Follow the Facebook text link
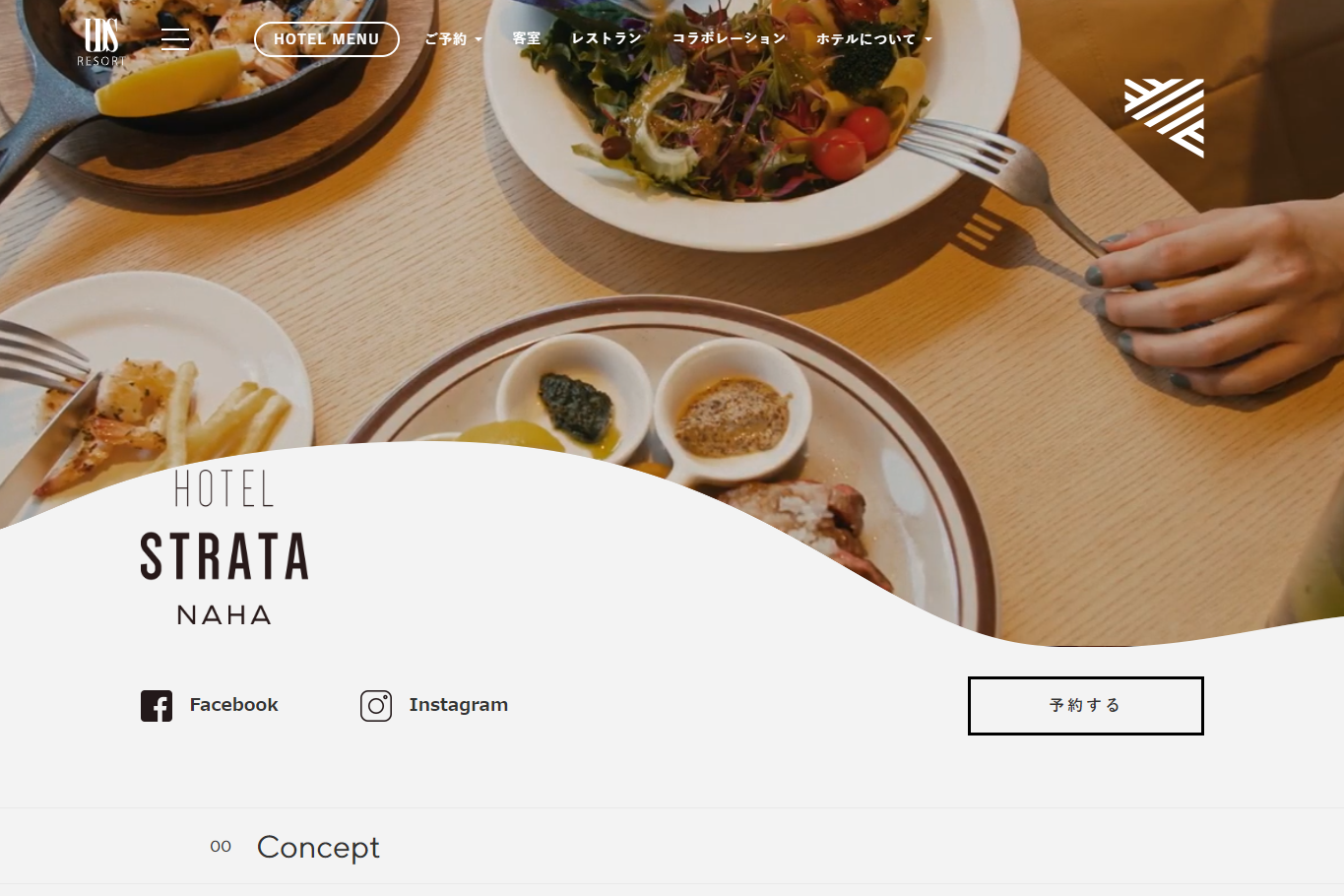This screenshot has width=1344, height=896. coord(233,705)
